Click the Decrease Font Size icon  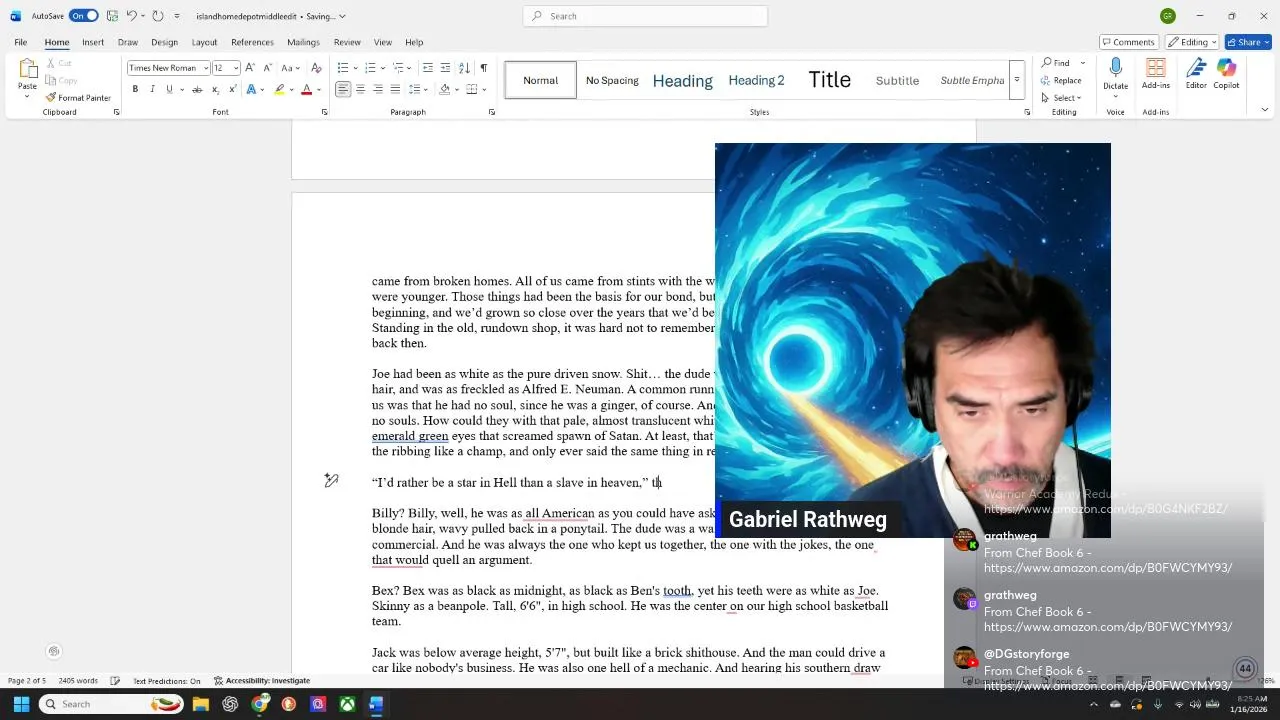266,68
